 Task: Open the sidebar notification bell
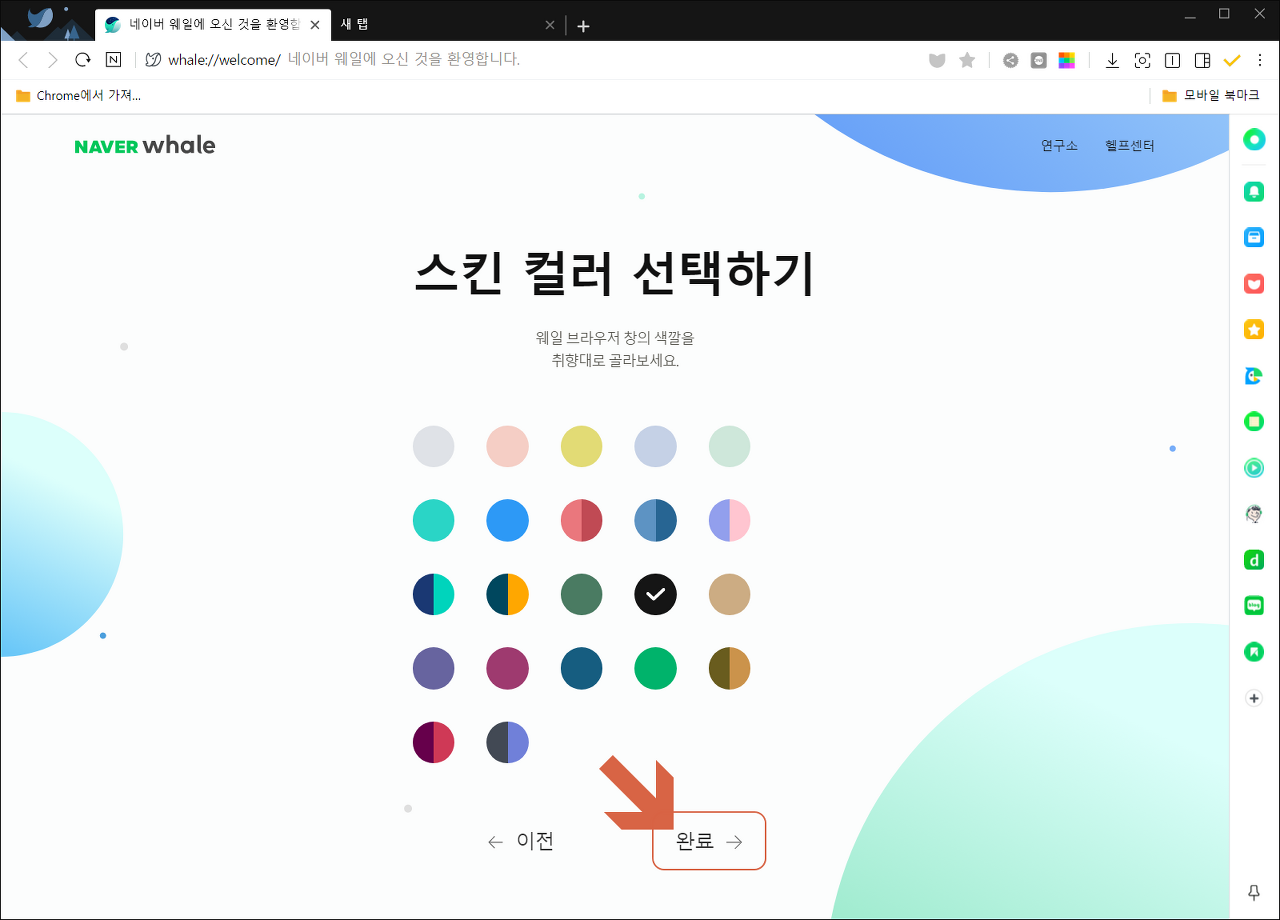(1254, 192)
